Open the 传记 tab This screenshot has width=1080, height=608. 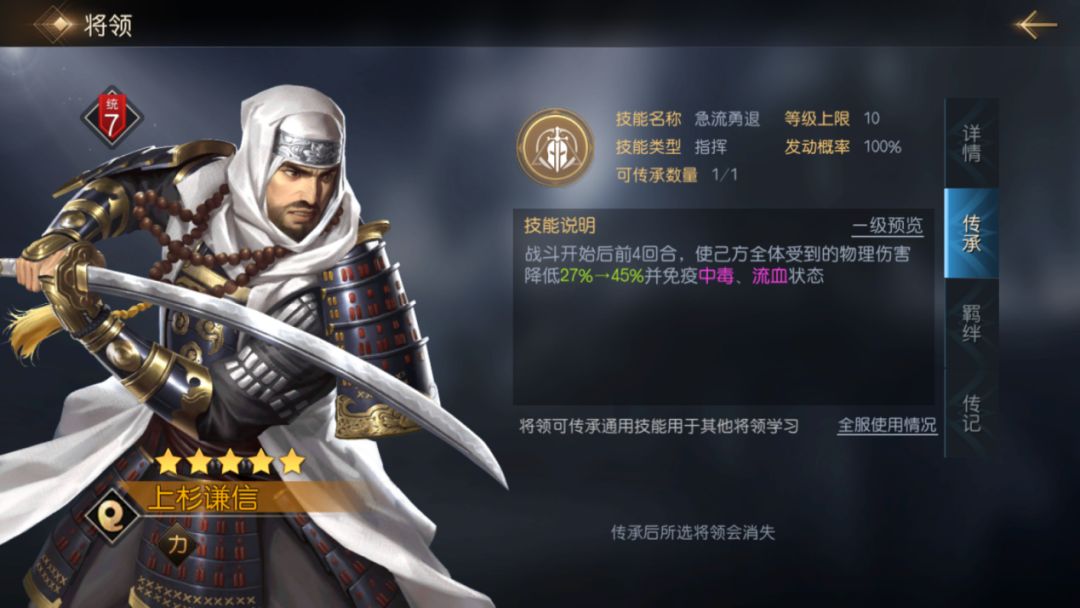coord(971,412)
